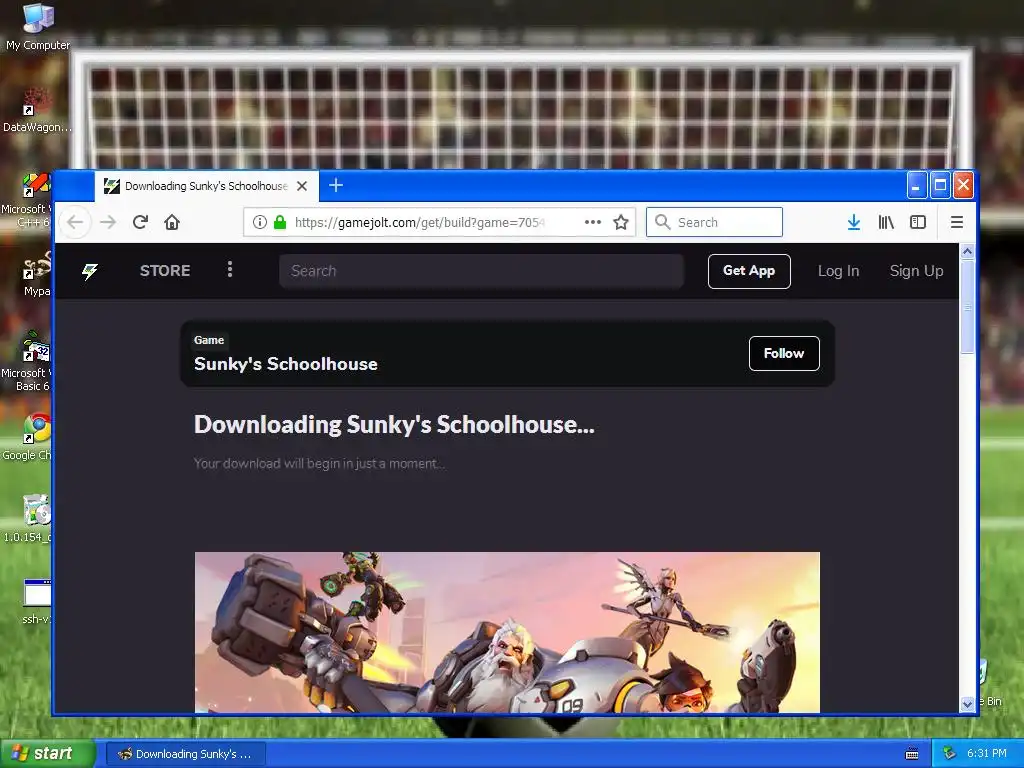Focus the Game Jolt search field
The width and height of the screenshot is (1024, 768).
click(481, 271)
